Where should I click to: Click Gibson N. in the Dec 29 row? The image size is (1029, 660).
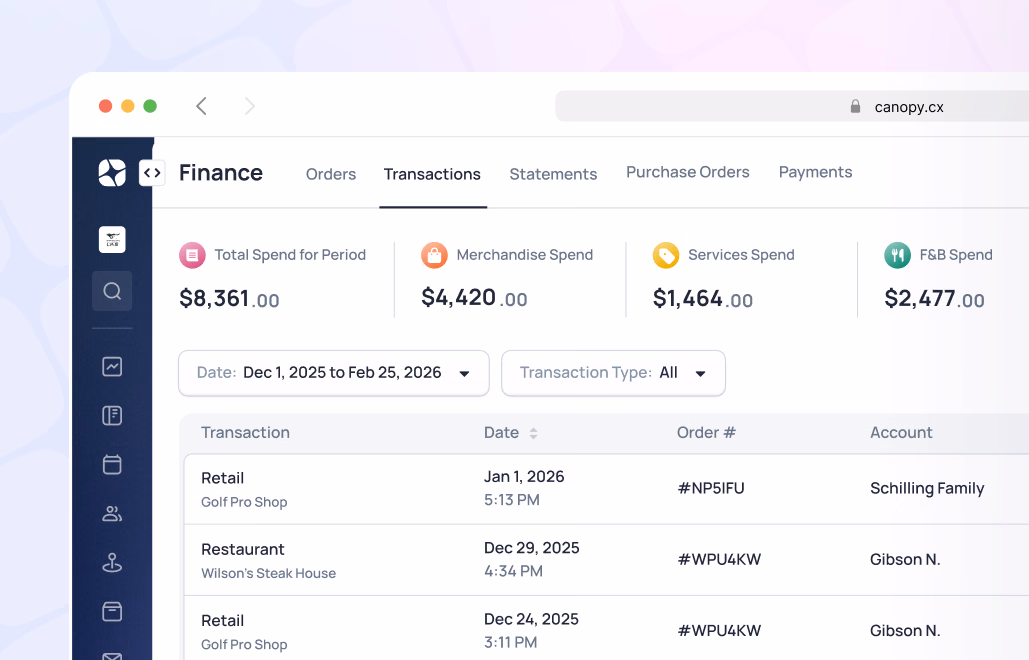(905, 560)
